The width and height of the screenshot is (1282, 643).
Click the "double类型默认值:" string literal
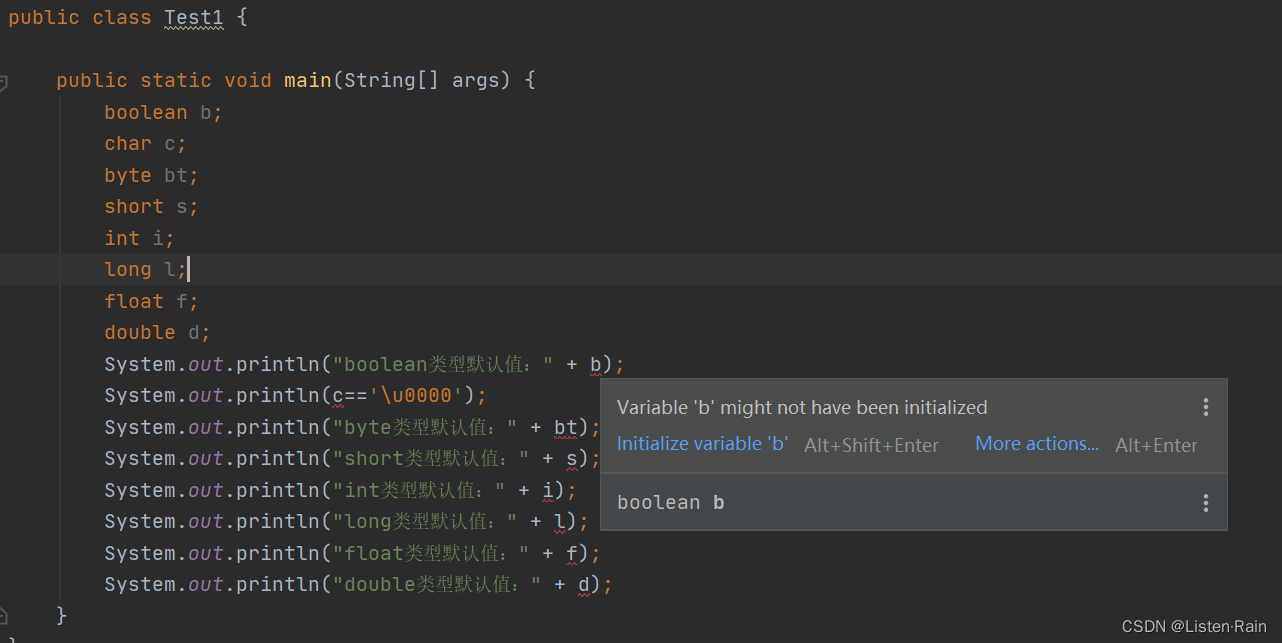[437, 584]
